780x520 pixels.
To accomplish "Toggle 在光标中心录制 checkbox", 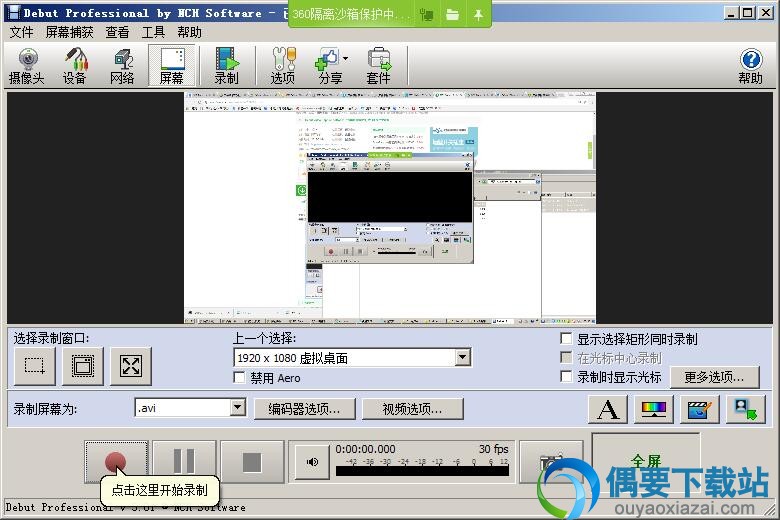I will click(x=566, y=357).
